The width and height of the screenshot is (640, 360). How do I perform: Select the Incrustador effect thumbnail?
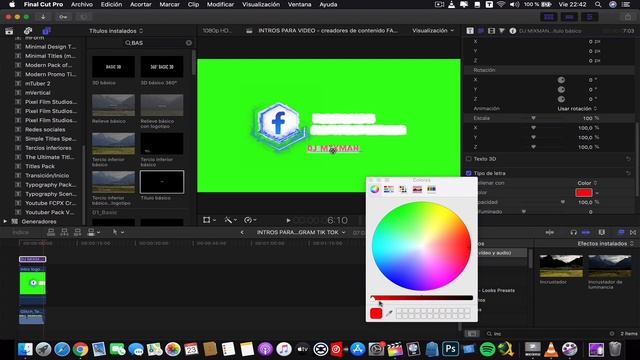tap(561, 266)
